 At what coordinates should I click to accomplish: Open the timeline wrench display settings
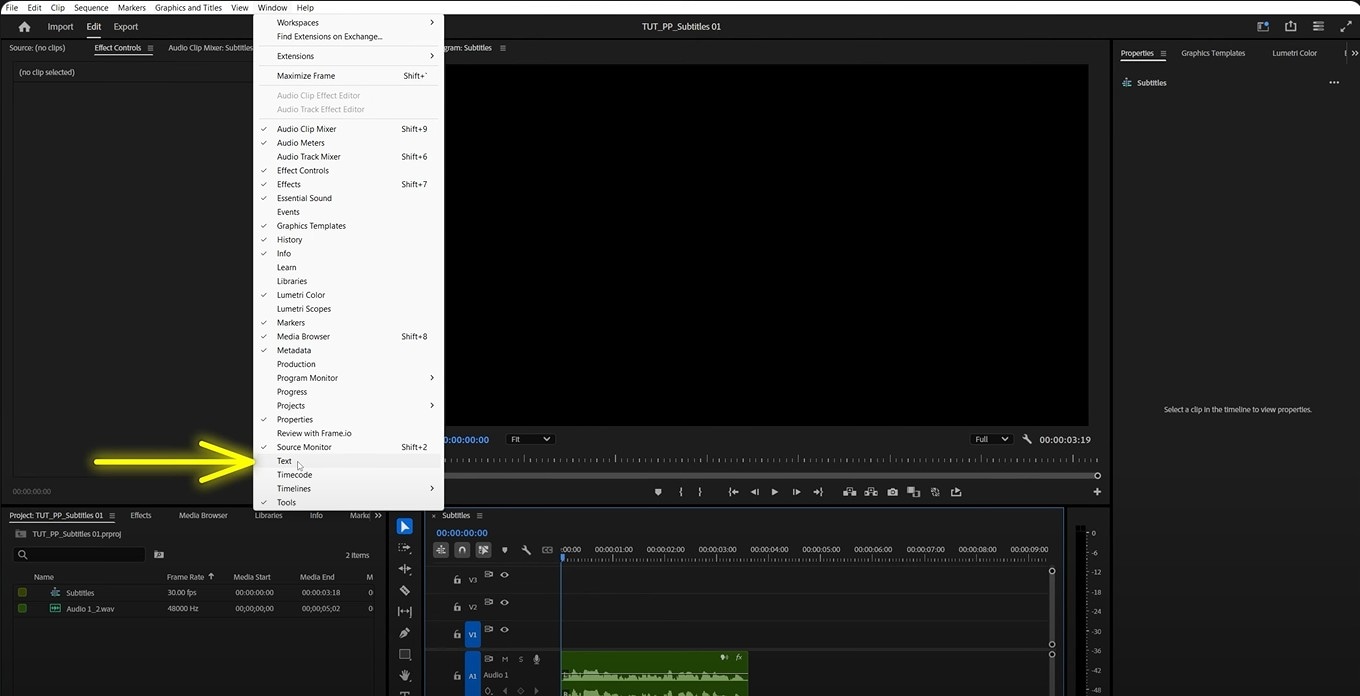coord(526,550)
